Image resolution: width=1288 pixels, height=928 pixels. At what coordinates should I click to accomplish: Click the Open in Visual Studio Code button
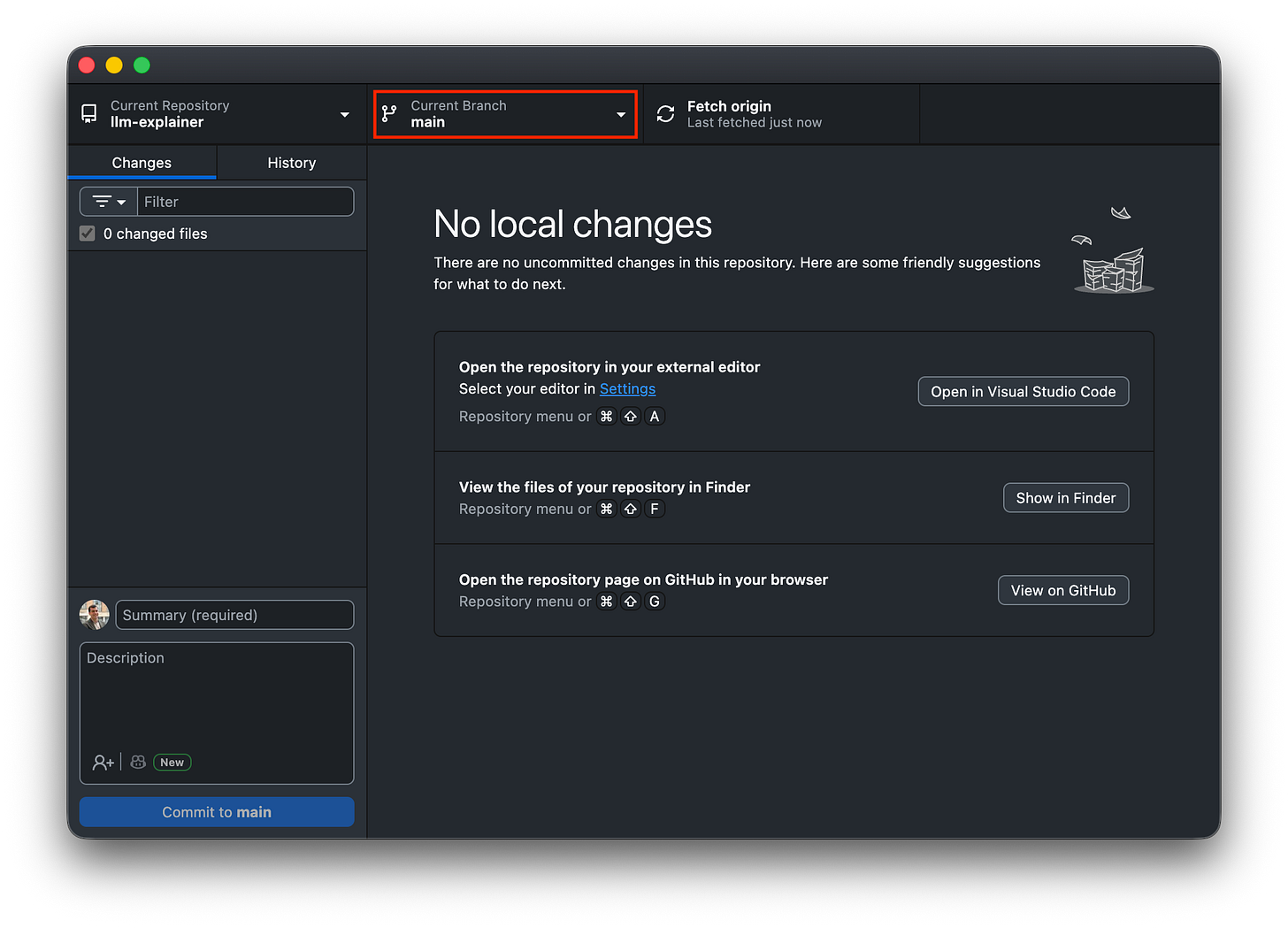point(1023,391)
